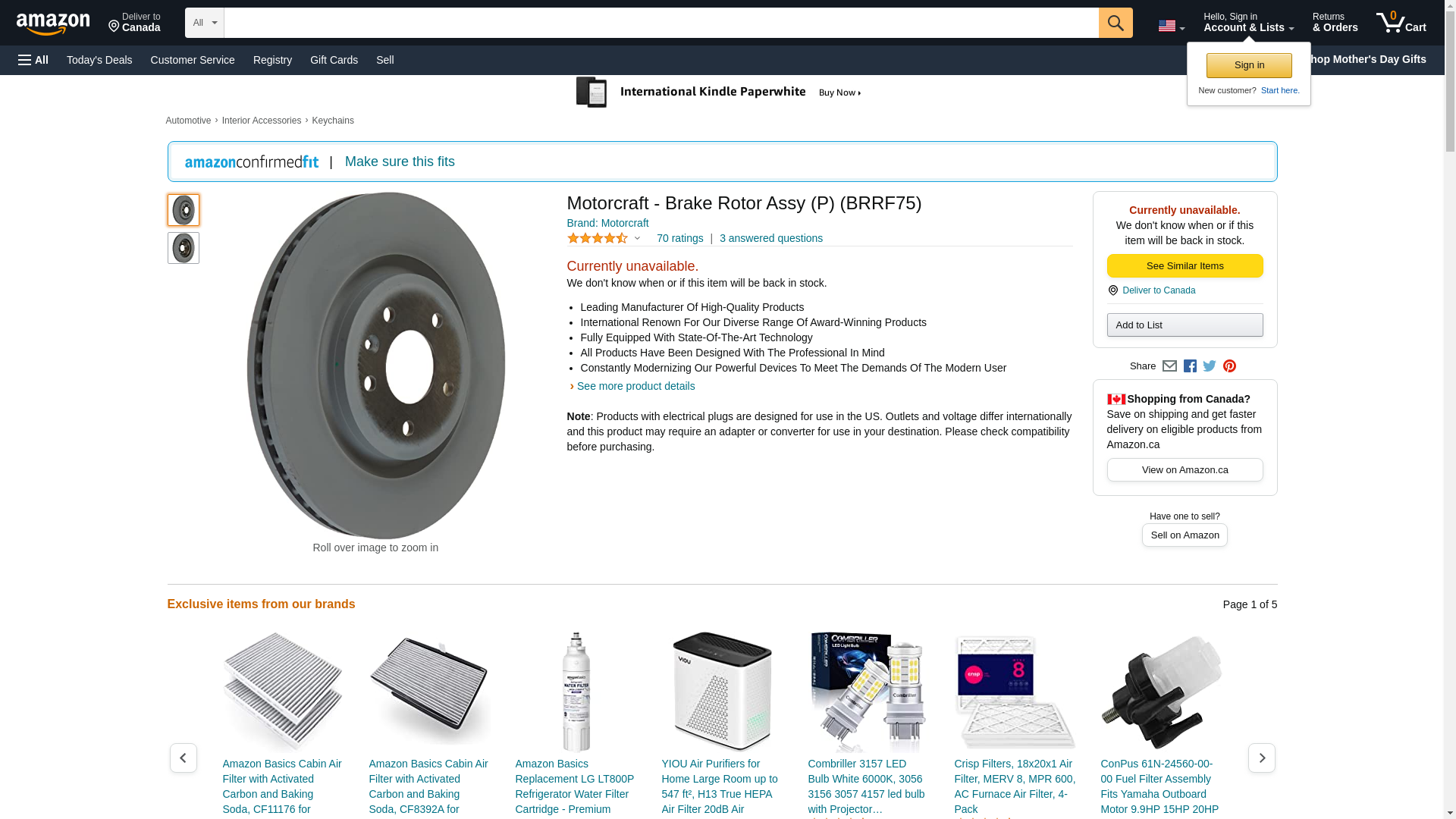Open Today's Deals navigation item
The width and height of the screenshot is (1456, 819).
tap(99, 60)
